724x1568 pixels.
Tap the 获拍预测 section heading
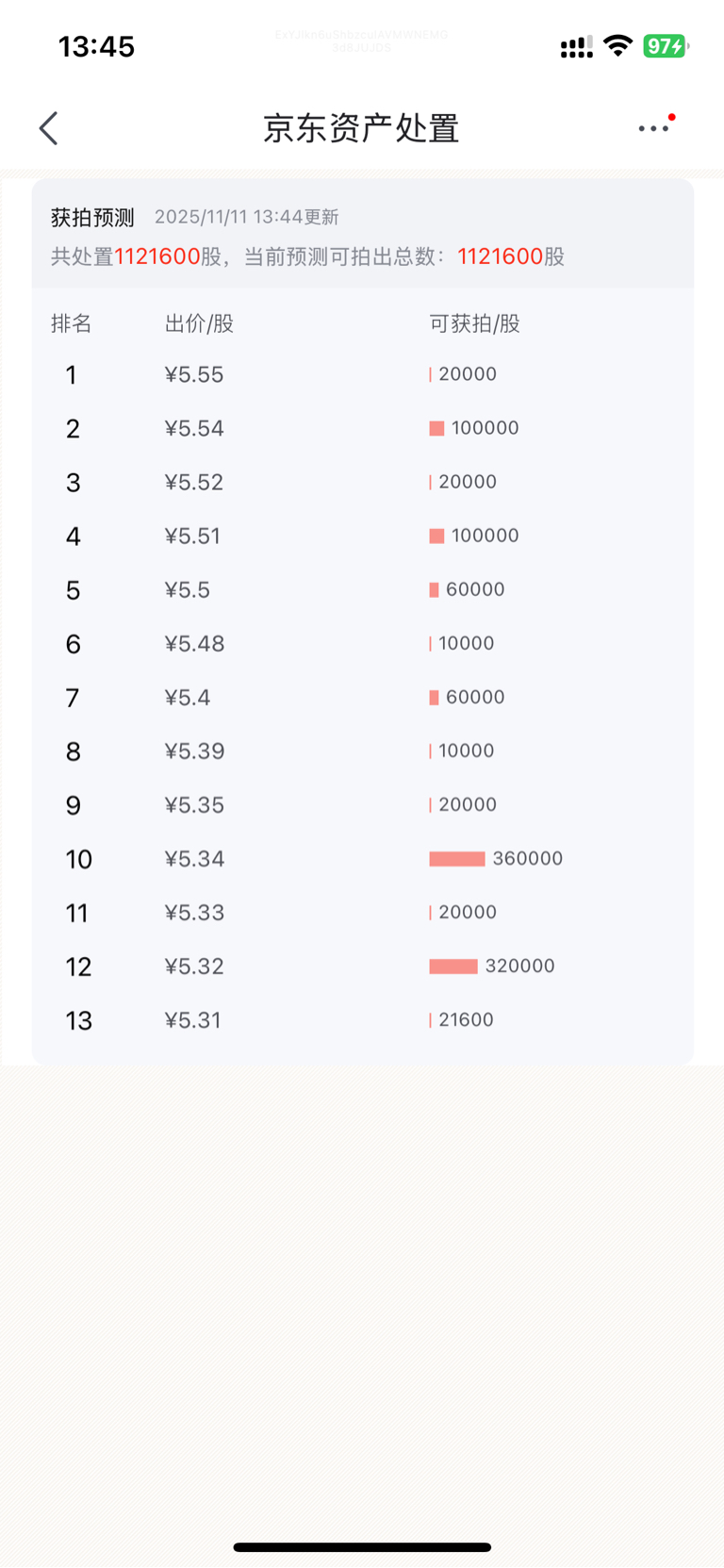(x=92, y=218)
